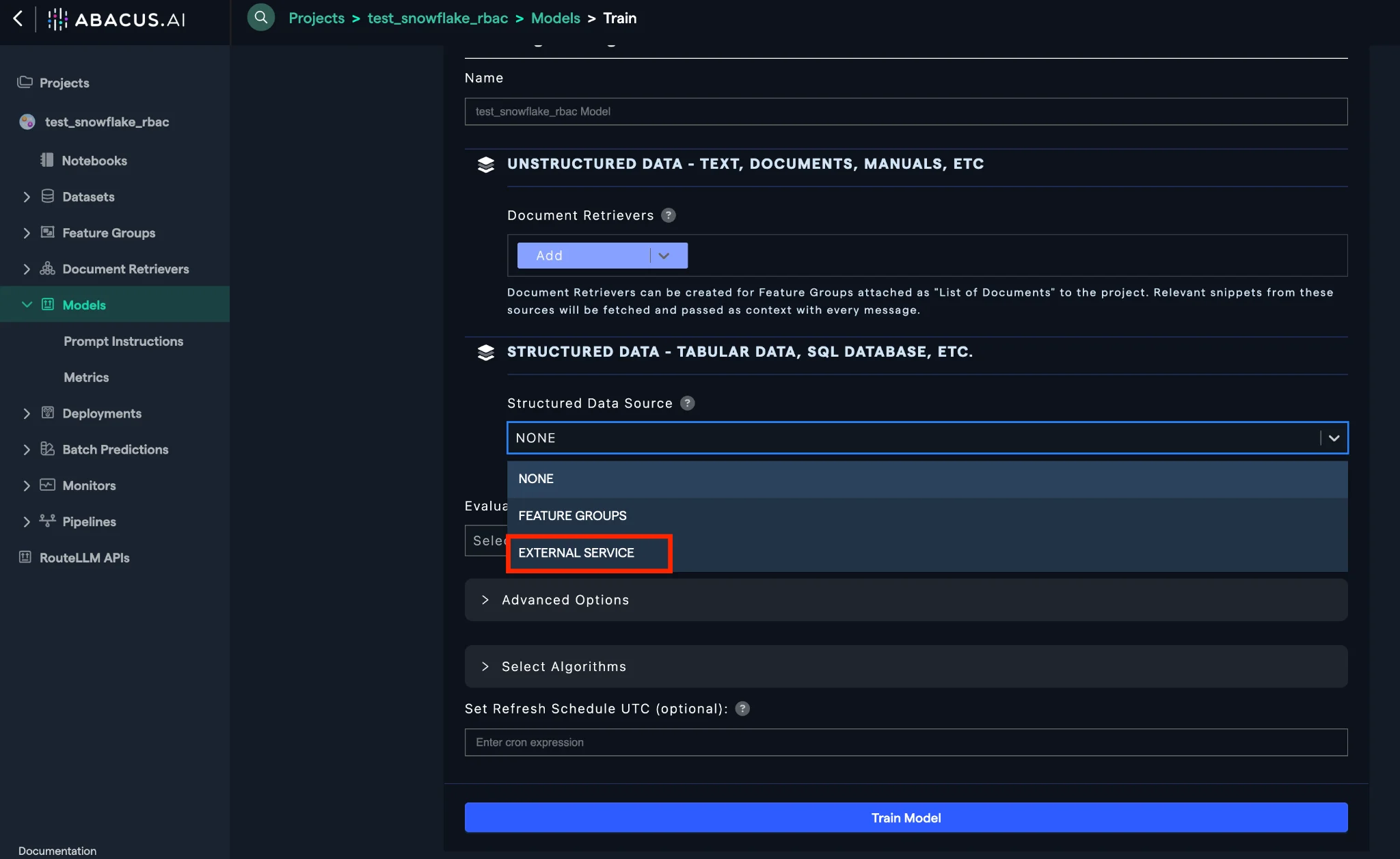Click the cron expression input field
Viewport: 1400px width, 859px height.
coord(906,742)
